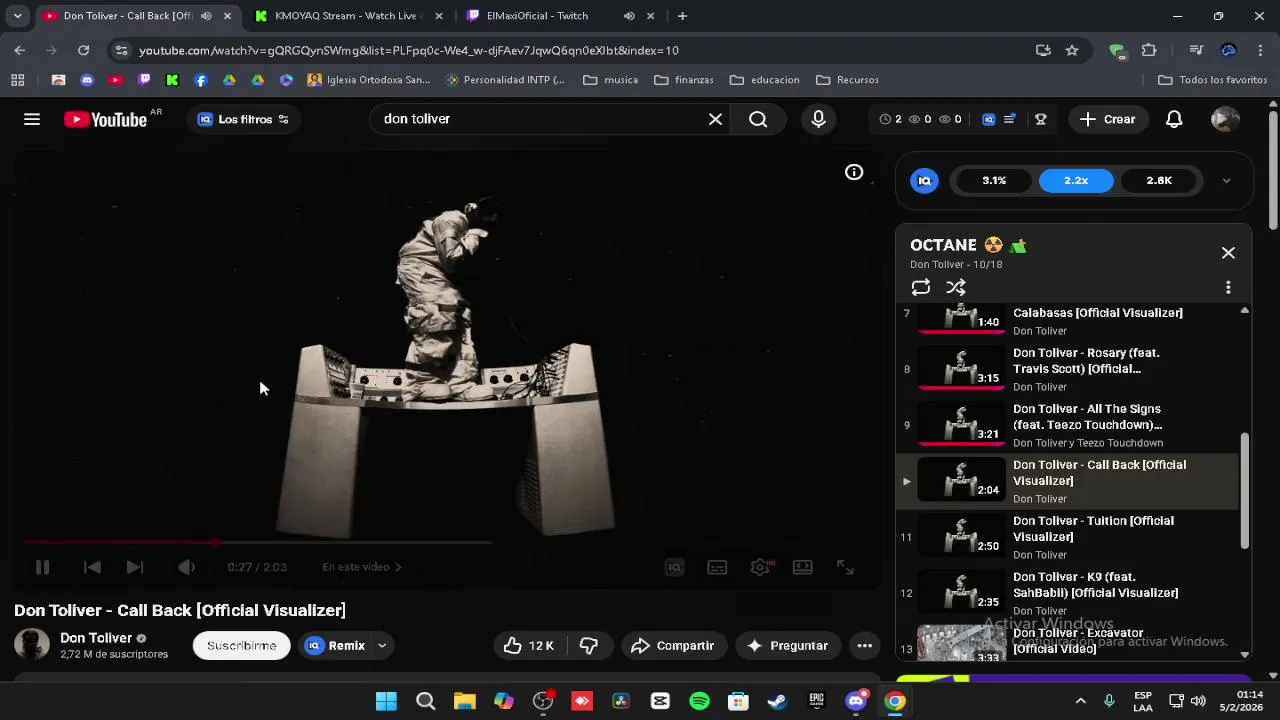The height and width of the screenshot is (720, 1280).
Task: Open the Todos los favoritos folder
Action: pos(1212,80)
